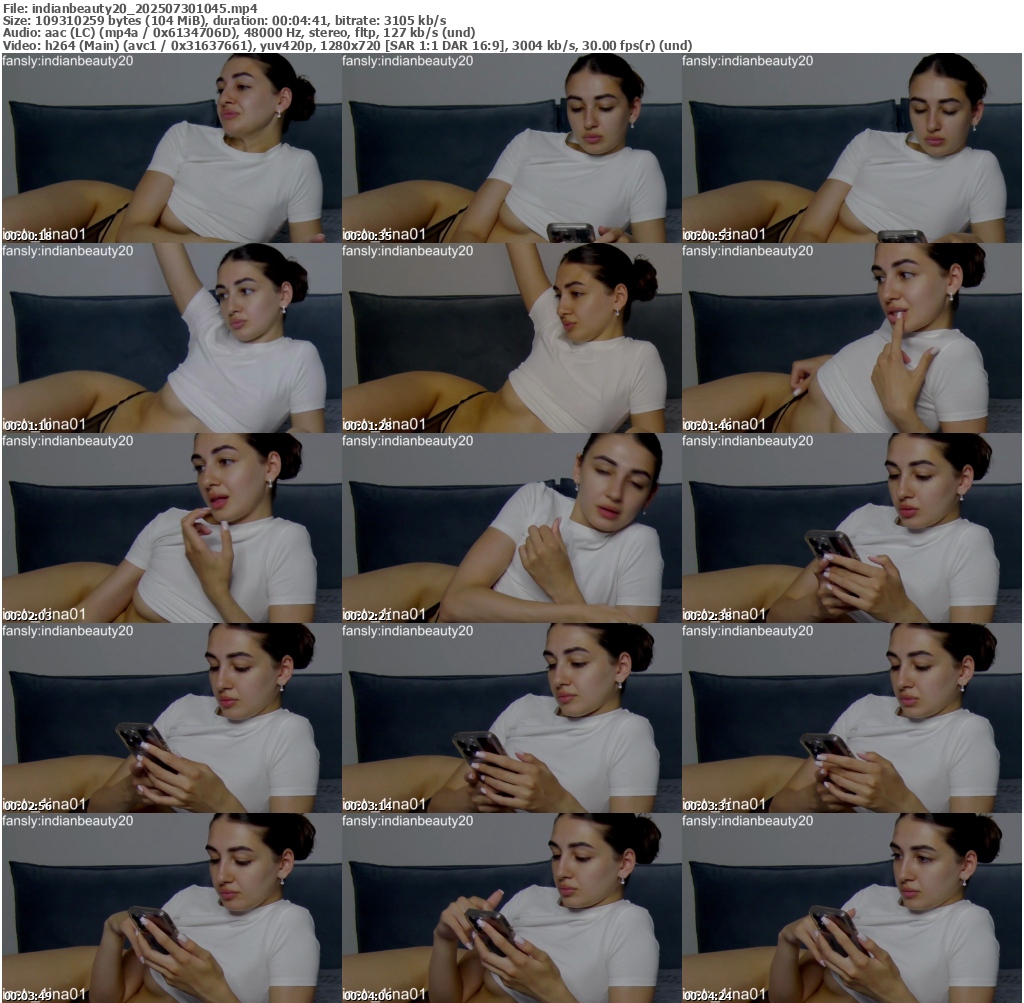Click the 'File: indianbeauty20_202507301045.mp4' header line

pyautogui.click(x=131, y=8)
